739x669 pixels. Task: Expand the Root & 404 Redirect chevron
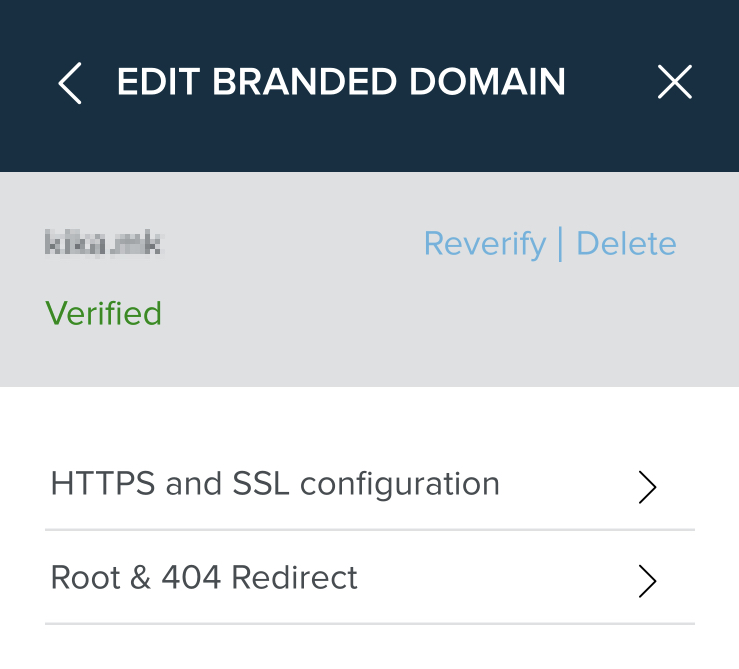648,580
